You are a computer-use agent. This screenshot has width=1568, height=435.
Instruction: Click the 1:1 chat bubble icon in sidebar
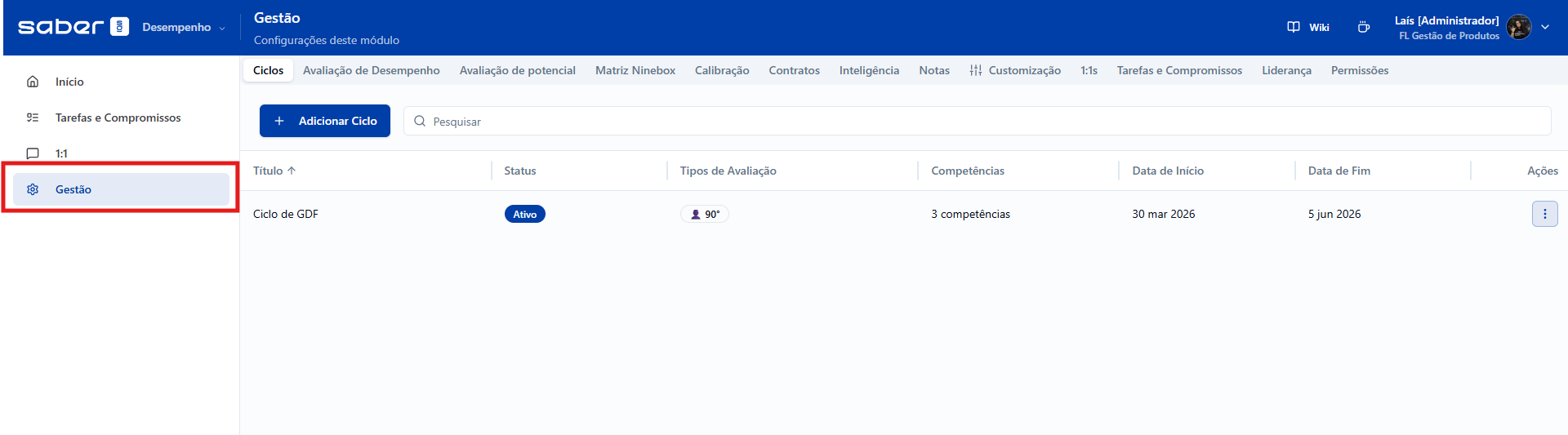tap(33, 153)
